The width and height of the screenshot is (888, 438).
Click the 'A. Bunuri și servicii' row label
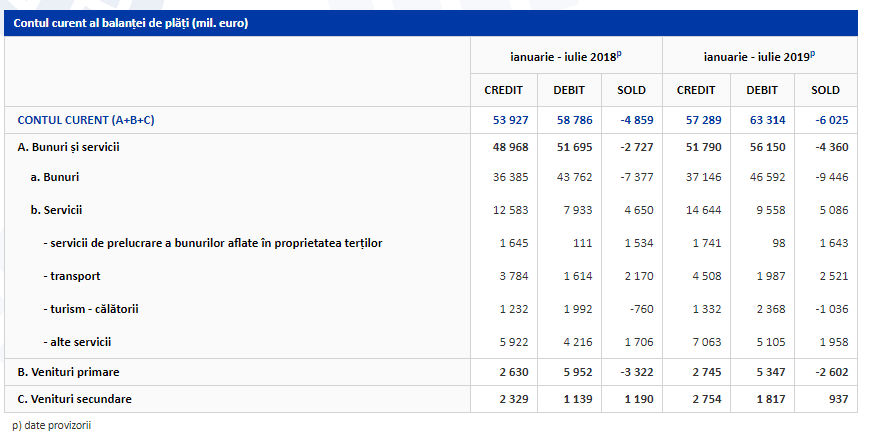coord(69,147)
